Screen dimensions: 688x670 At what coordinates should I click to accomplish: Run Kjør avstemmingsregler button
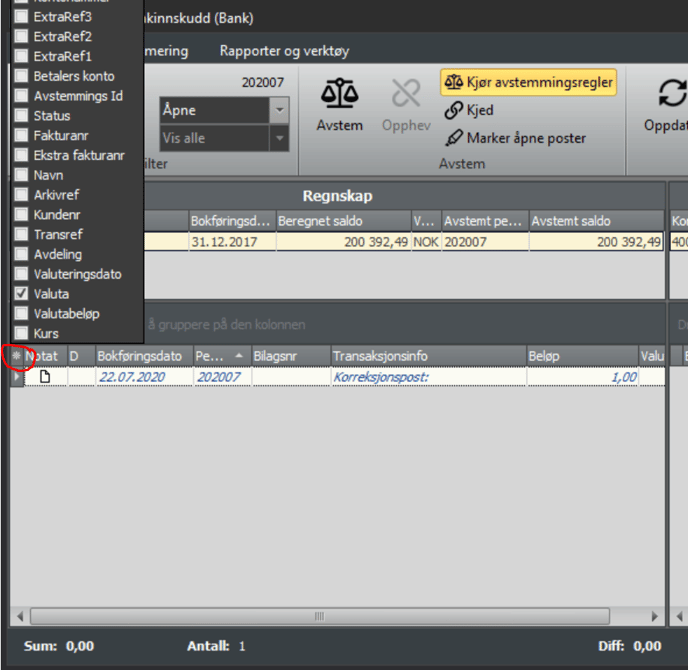(528, 82)
